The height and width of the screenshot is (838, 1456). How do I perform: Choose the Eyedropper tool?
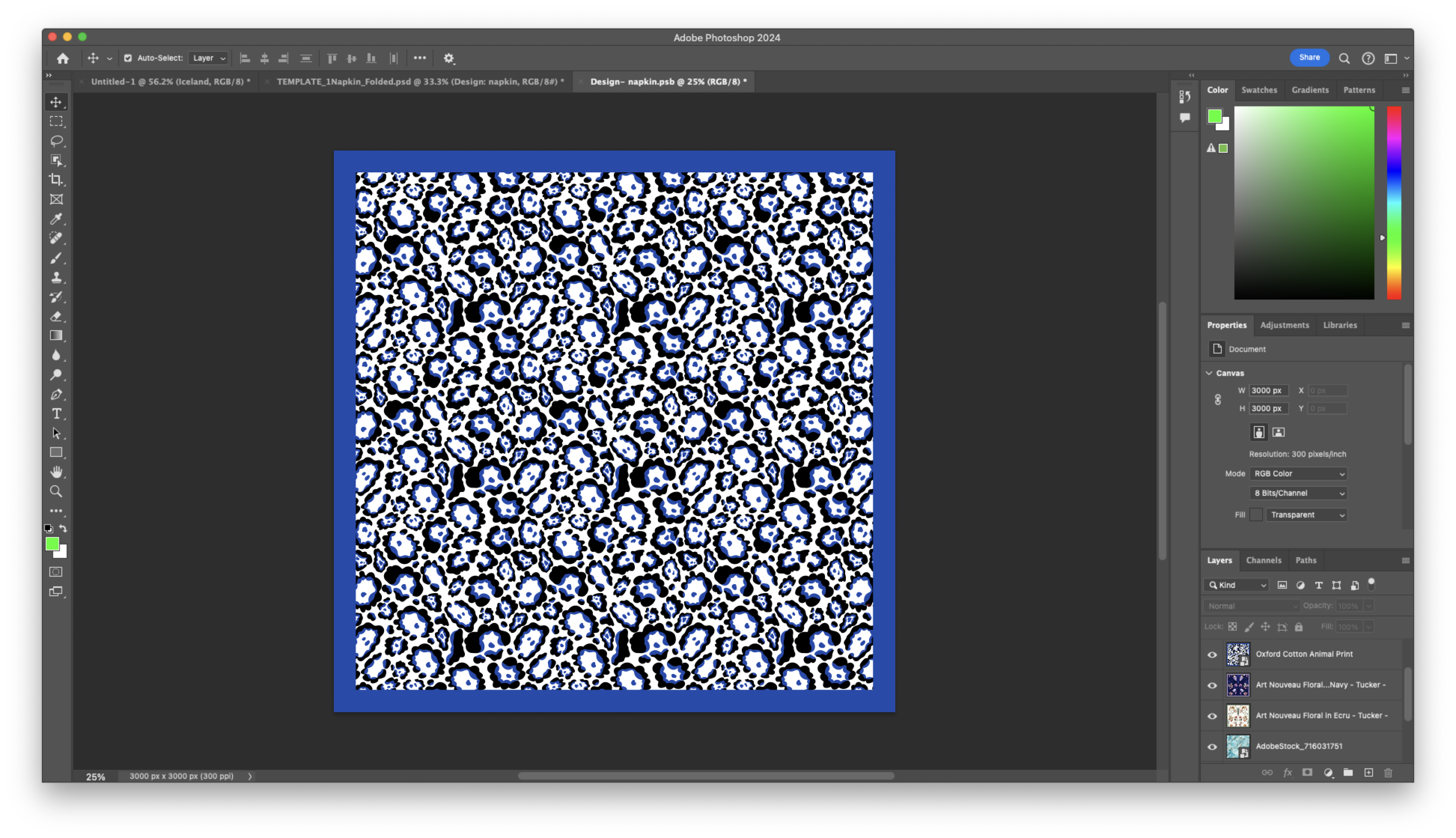point(57,219)
